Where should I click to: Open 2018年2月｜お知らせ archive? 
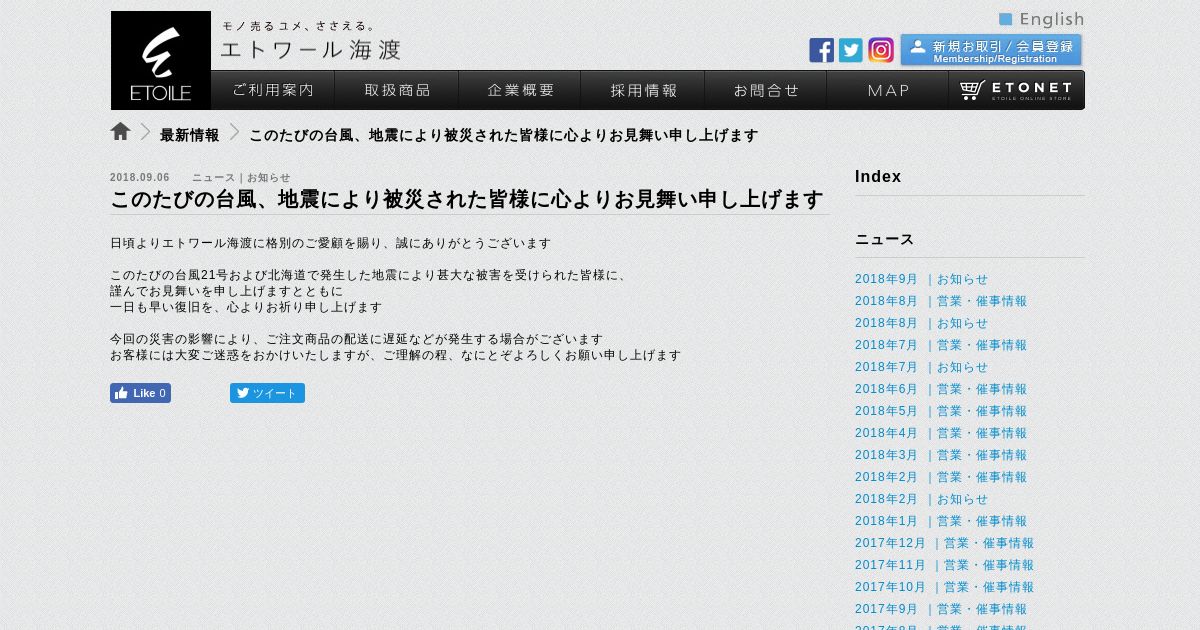pos(921,499)
